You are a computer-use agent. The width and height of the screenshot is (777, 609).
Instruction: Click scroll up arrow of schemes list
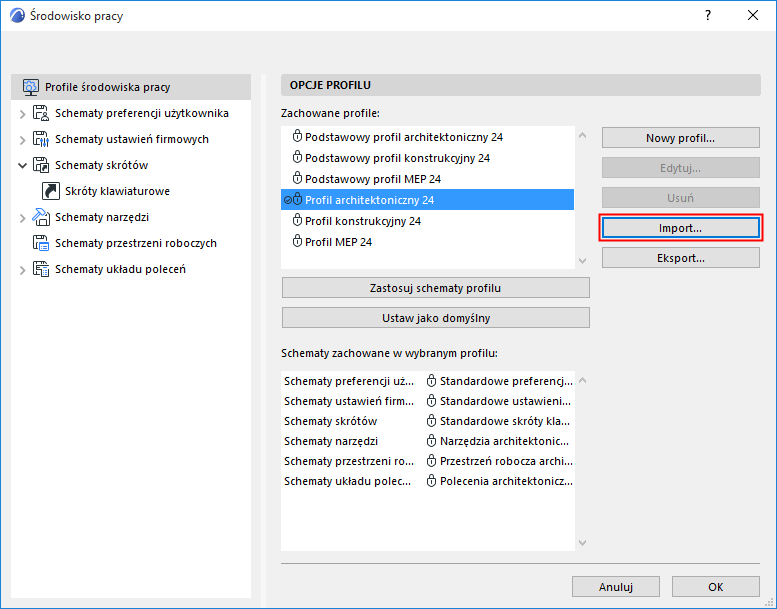pos(583,380)
